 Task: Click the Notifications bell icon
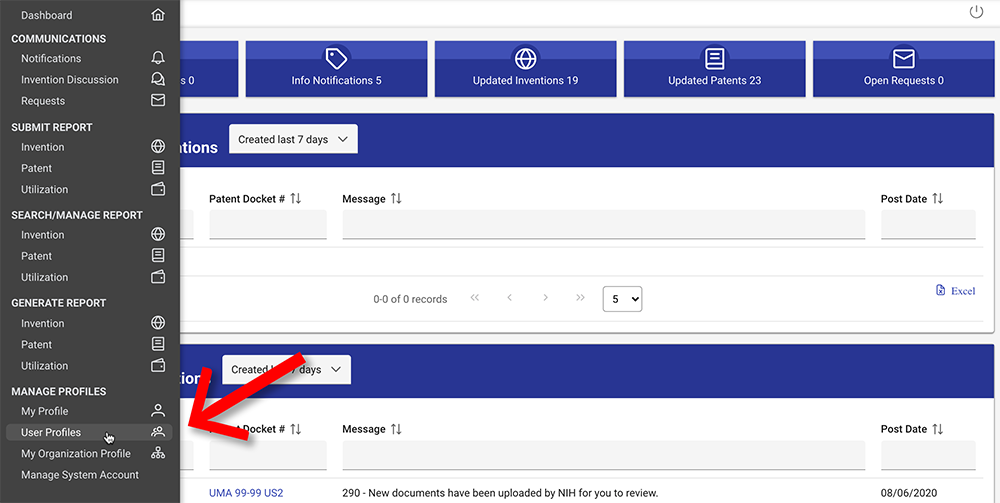tap(157, 59)
